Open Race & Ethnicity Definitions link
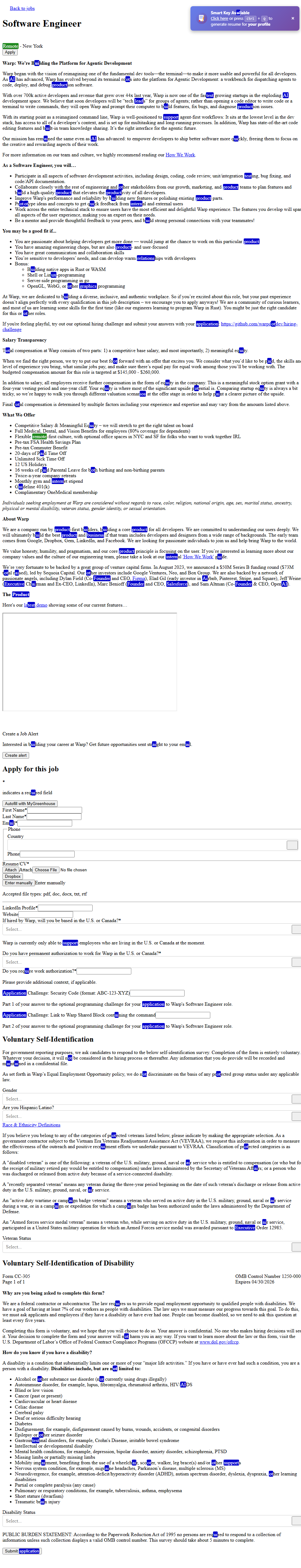Viewport: 301px width, 1568px height. pyautogui.click(x=31, y=1125)
